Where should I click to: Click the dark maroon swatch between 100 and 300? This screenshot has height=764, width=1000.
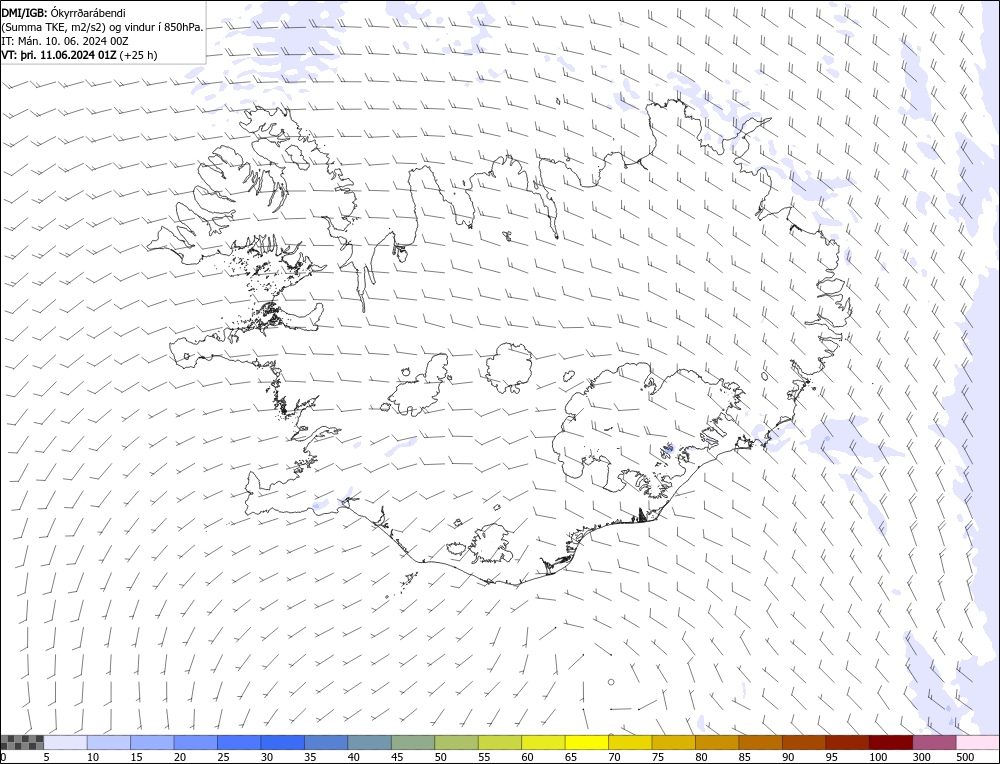click(891, 742)
